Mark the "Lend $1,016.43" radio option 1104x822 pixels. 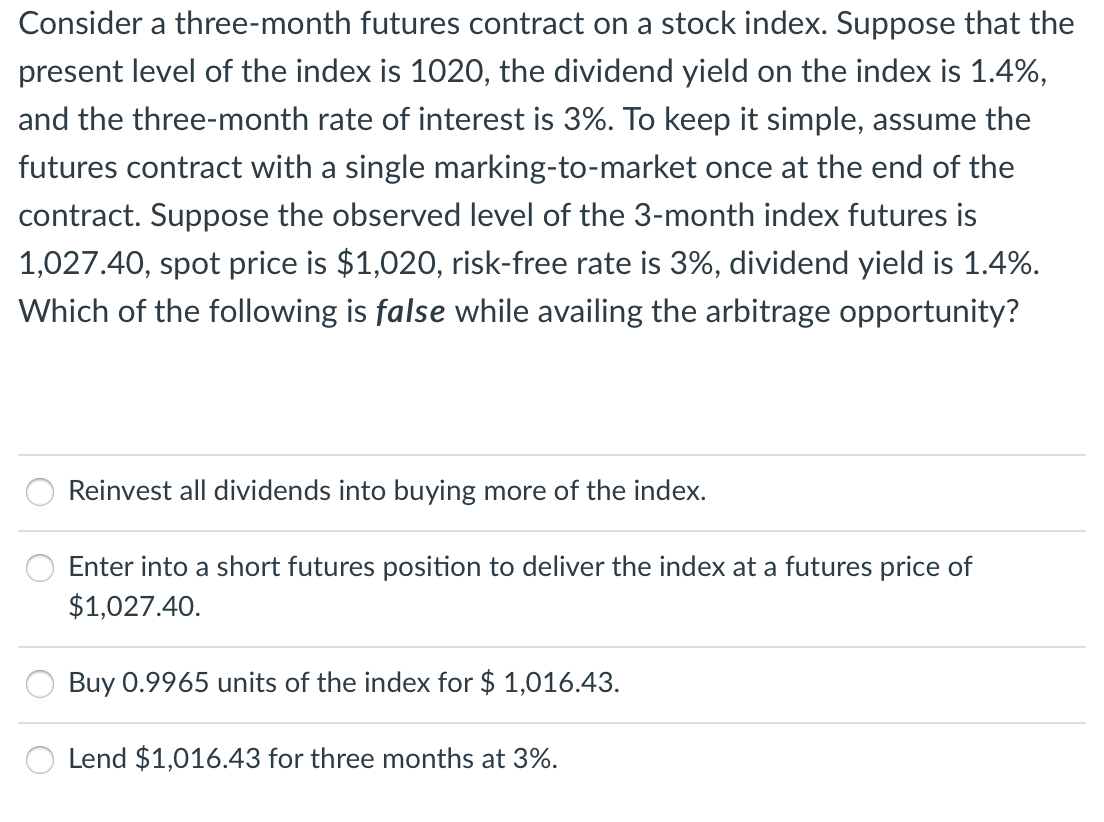tap(39, 760)
